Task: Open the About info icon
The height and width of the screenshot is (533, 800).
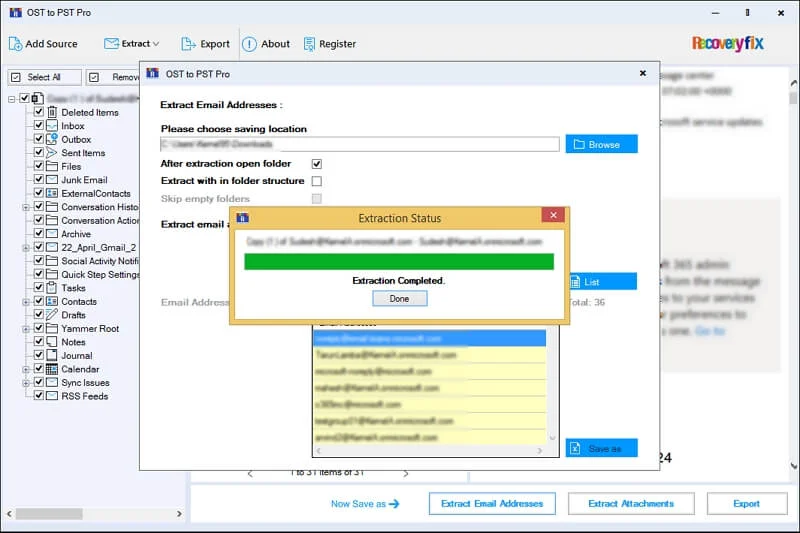Action: tap(249, 44)
